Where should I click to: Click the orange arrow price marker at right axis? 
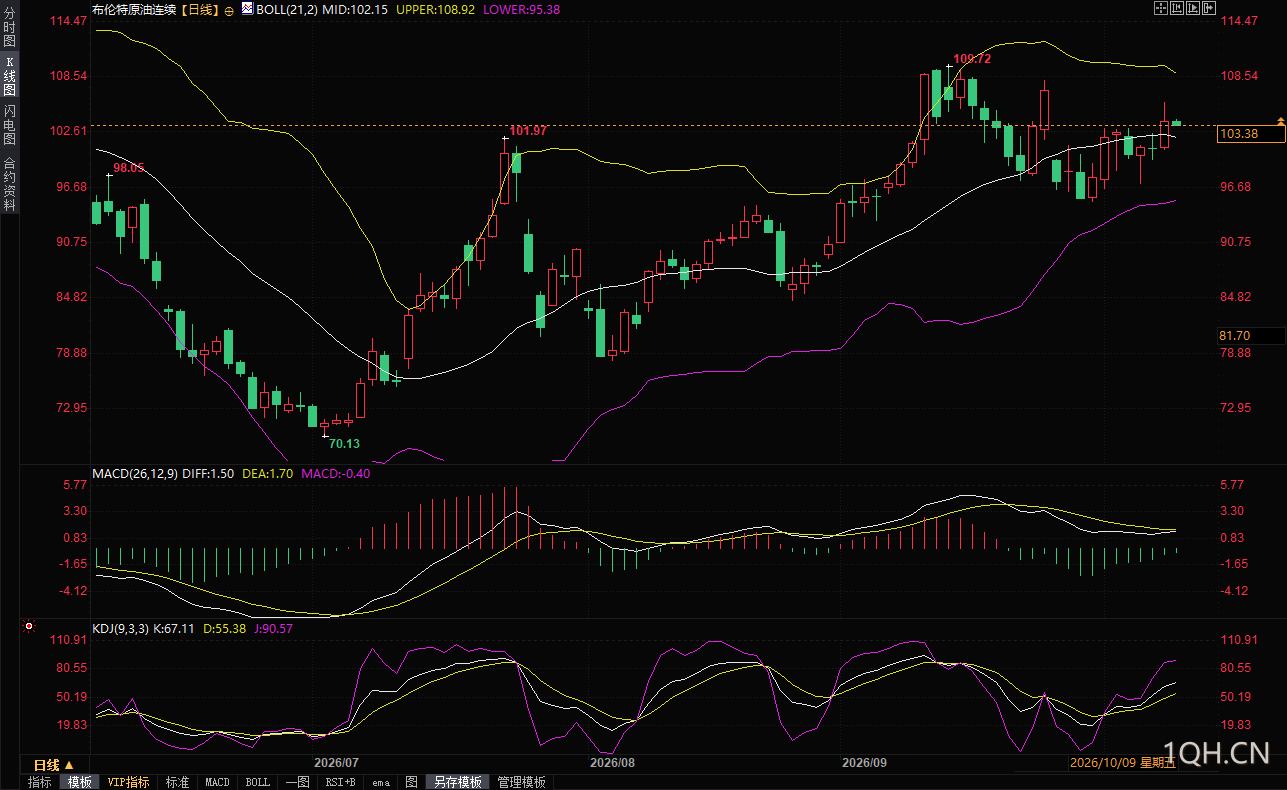click(x=1280, y=120)
